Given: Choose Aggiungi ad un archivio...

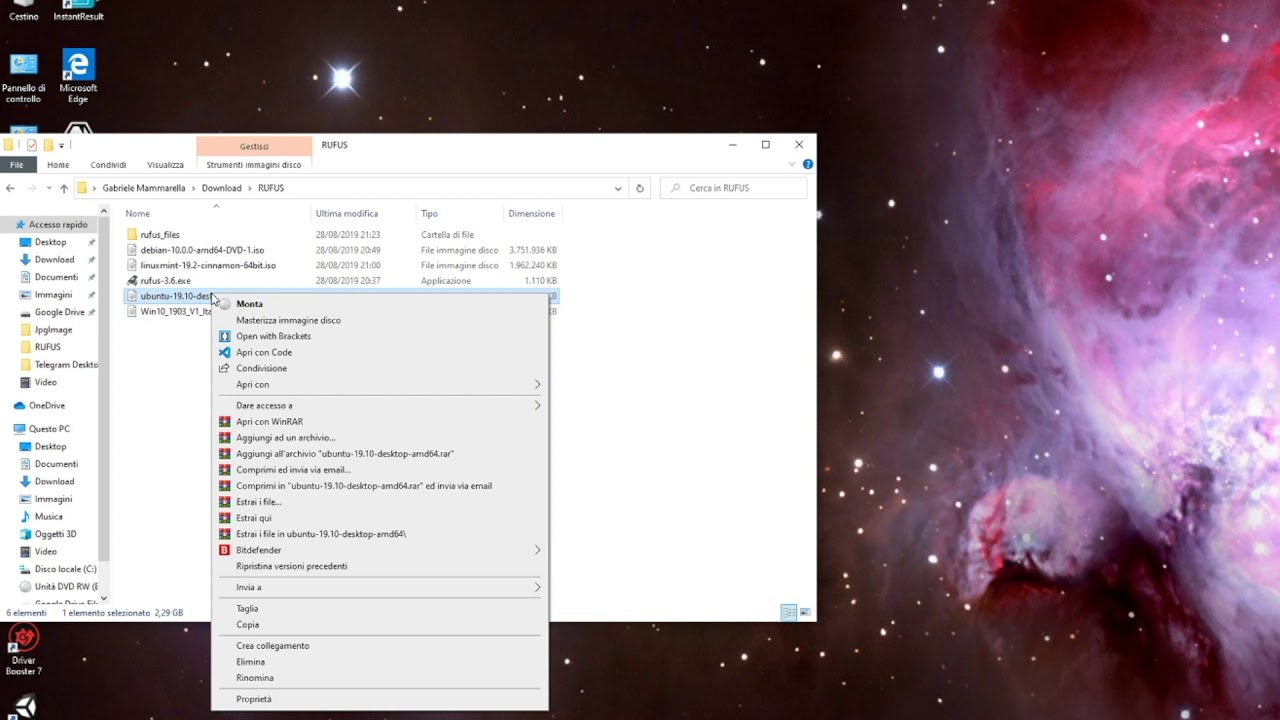Looking at the screenshot, I should [x=286, y=438].
